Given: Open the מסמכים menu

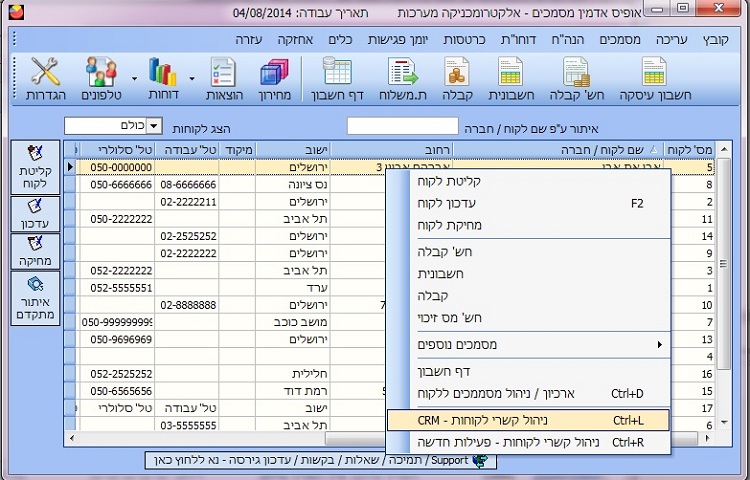Looking at the screenshot, I should [619, 40].
